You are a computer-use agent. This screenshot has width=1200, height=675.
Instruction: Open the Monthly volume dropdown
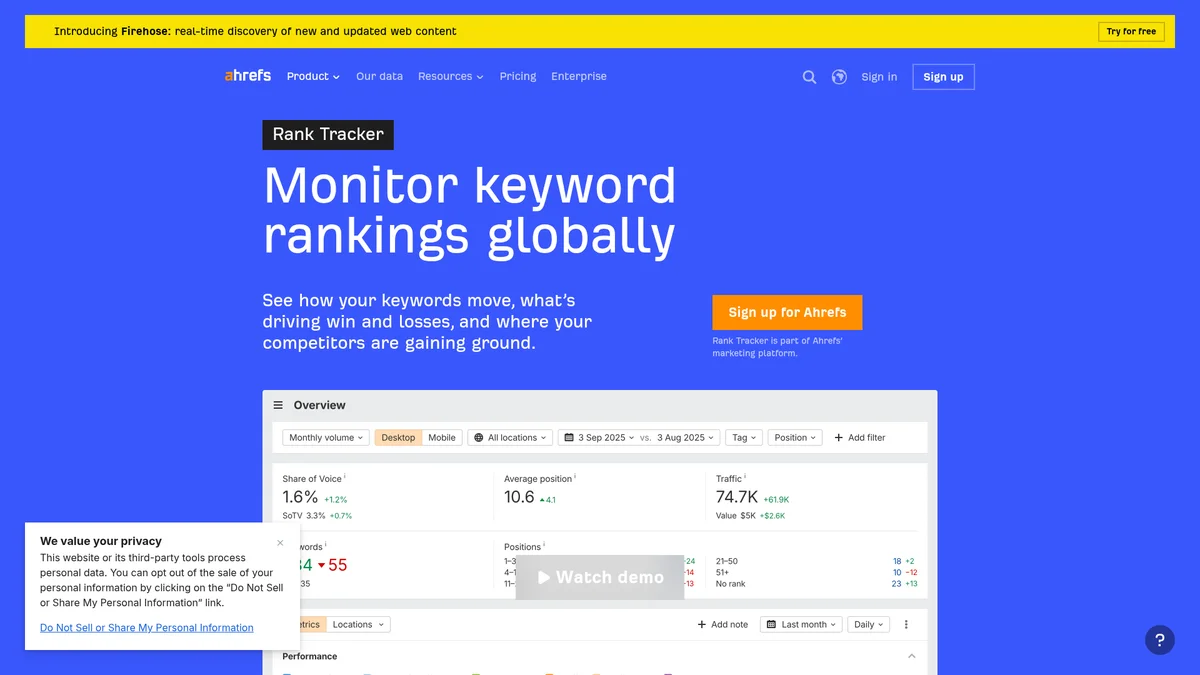[x=326, y=437]
